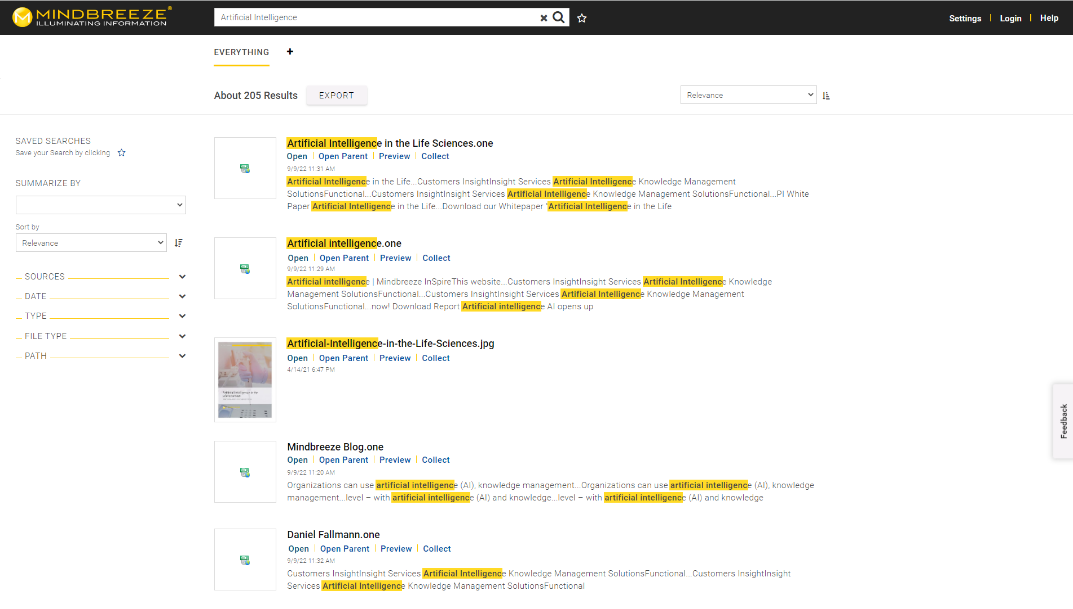
Task: Click Login in the top bar
Action: [1010, 18]
